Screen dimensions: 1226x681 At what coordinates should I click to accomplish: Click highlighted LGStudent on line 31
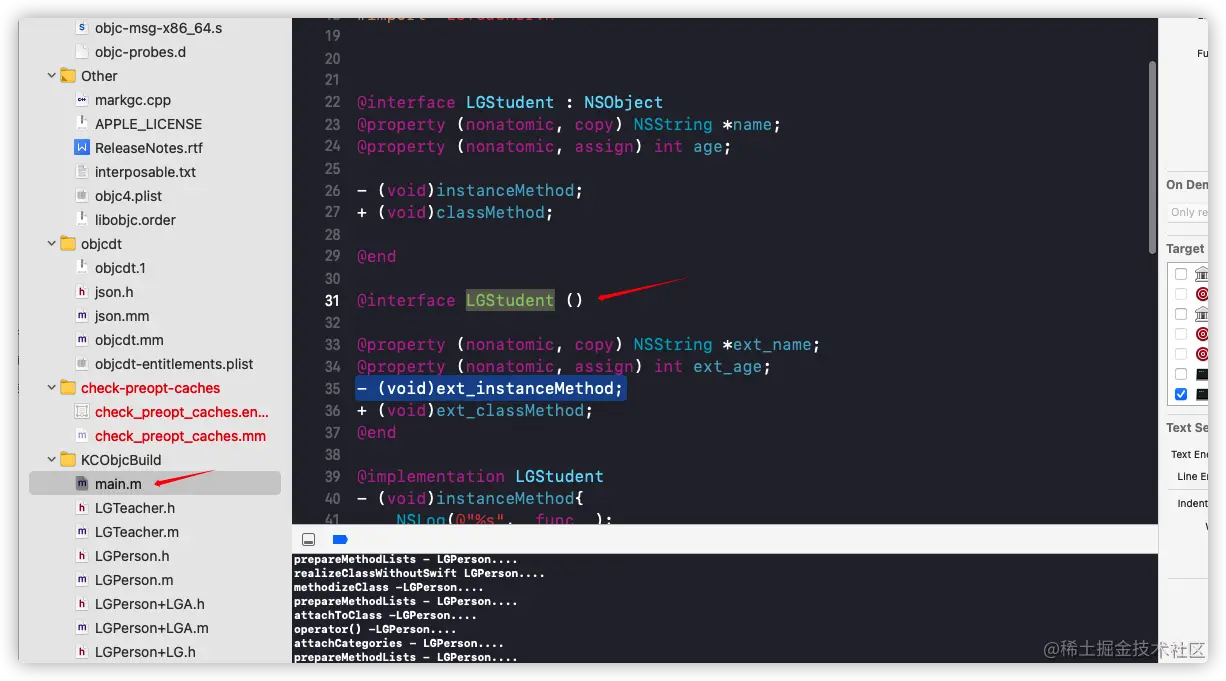click(x=510, y=300)
